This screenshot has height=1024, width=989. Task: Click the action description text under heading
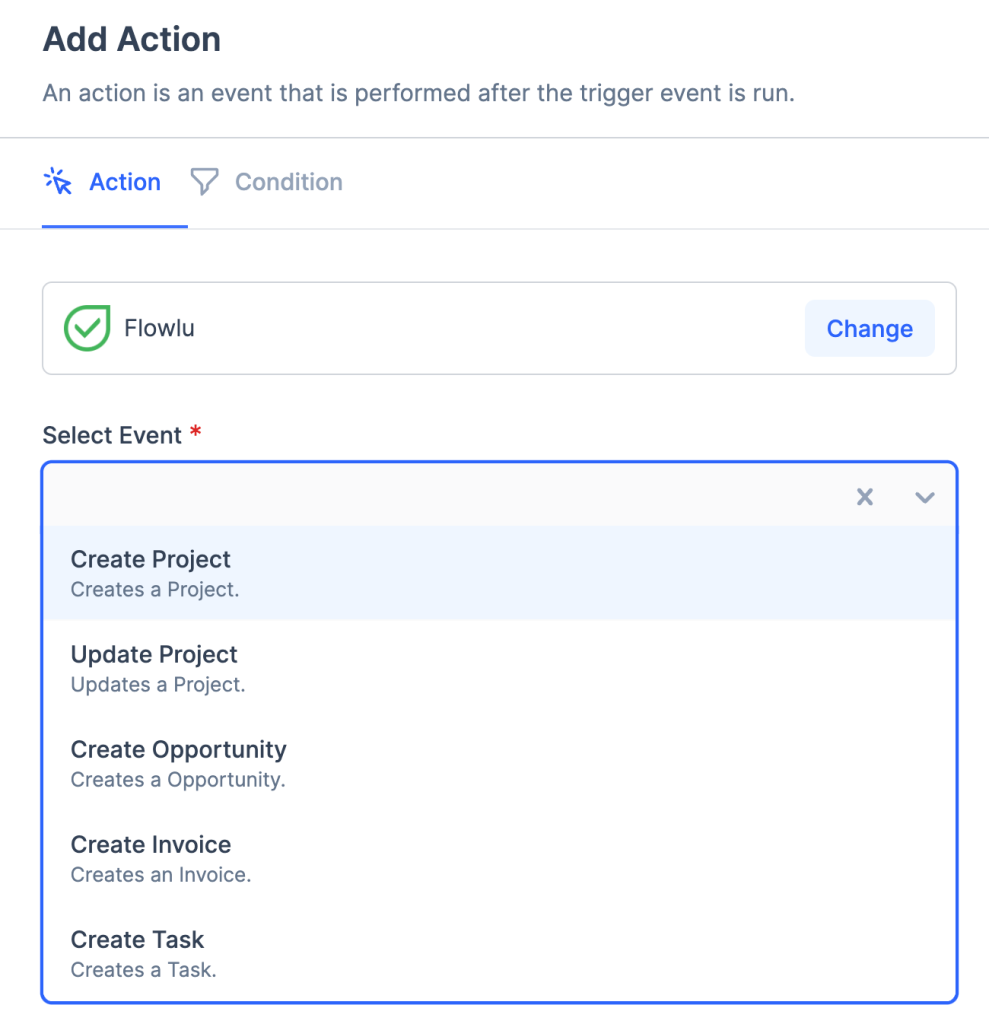click(x=418, y=95)
